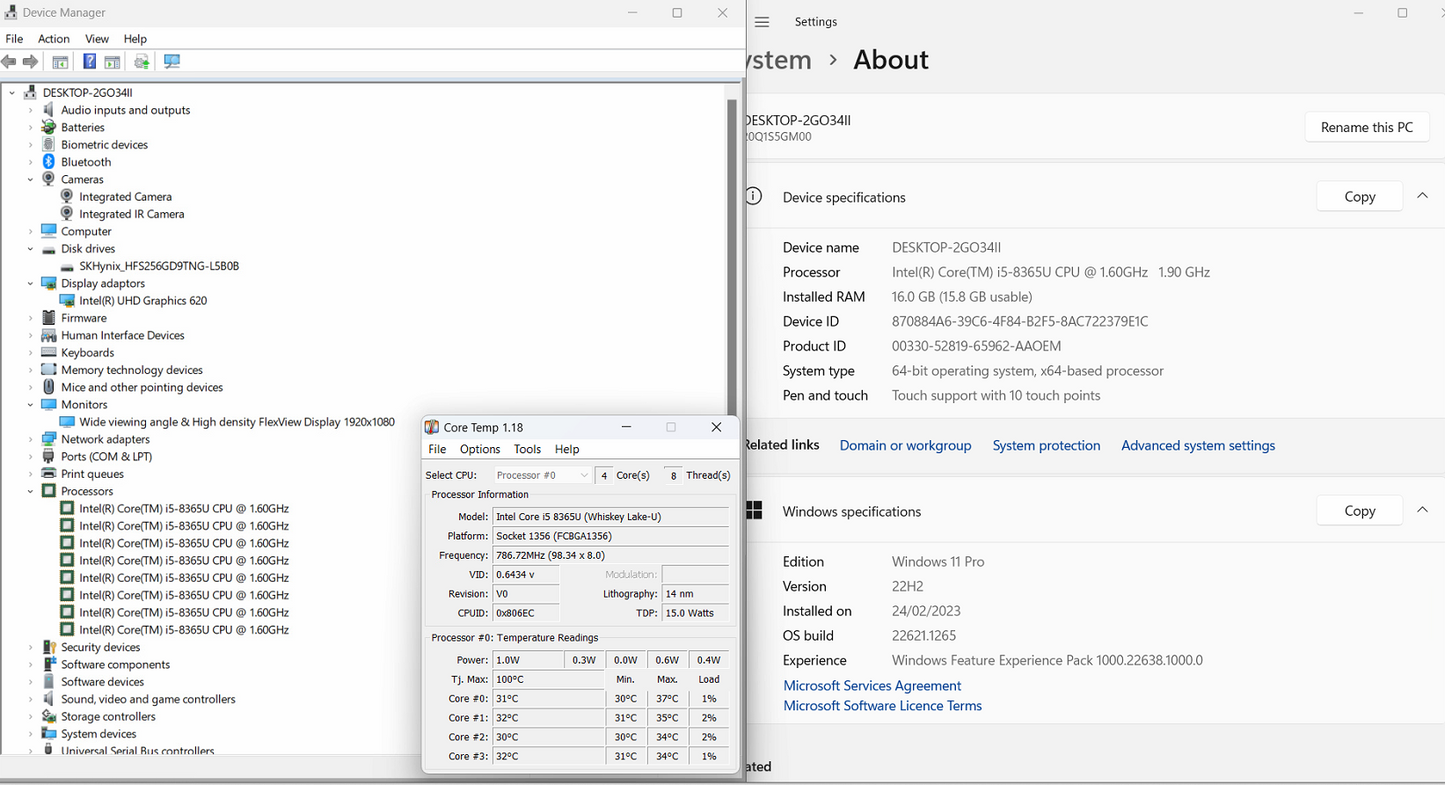Click the Integrated IR Camera device icon
Screen dimensions: 1445x785
coord(67,214)
